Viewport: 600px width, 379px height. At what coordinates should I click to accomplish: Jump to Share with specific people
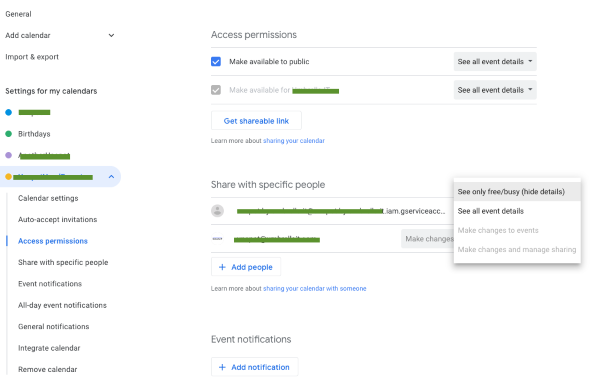(x=63, y=263)
